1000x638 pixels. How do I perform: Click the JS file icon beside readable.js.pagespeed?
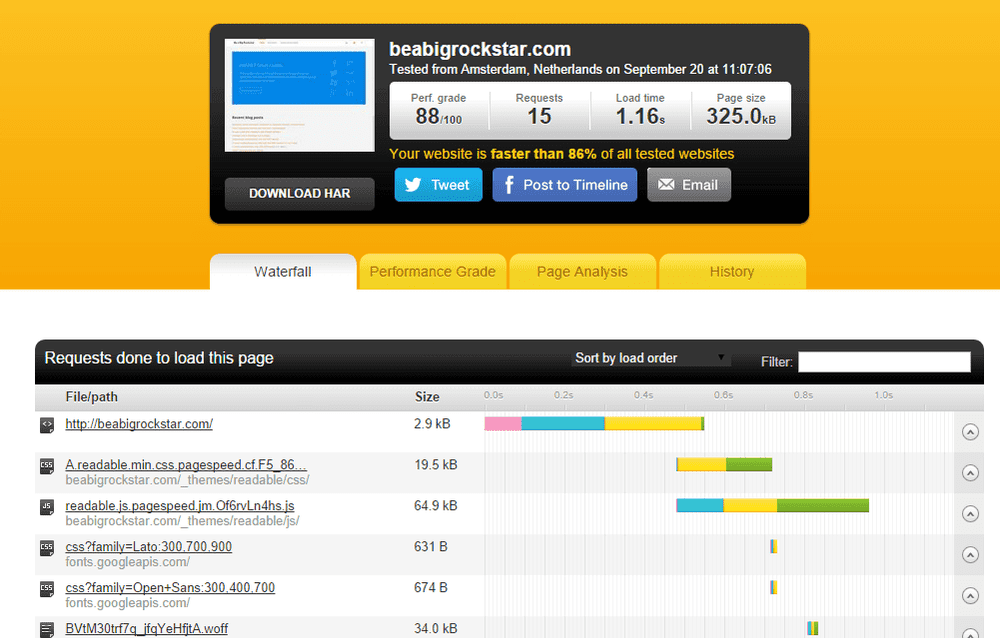(x=47, y=507)
